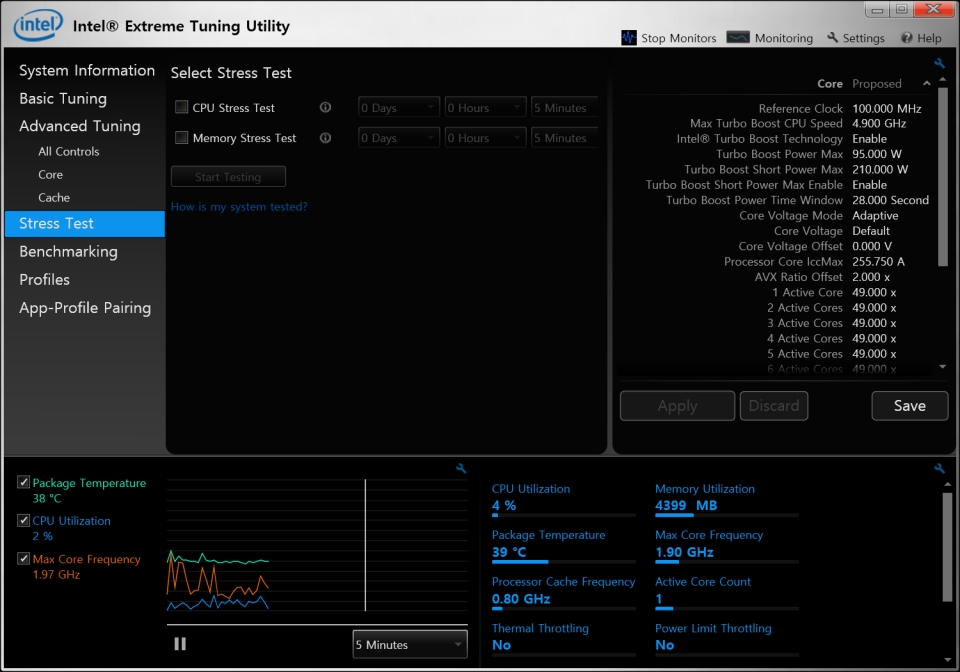Image resolution: width=960 pixels, height=672 pixels.
Task: Pause the monitoring graph
Action: click(180, 644)
